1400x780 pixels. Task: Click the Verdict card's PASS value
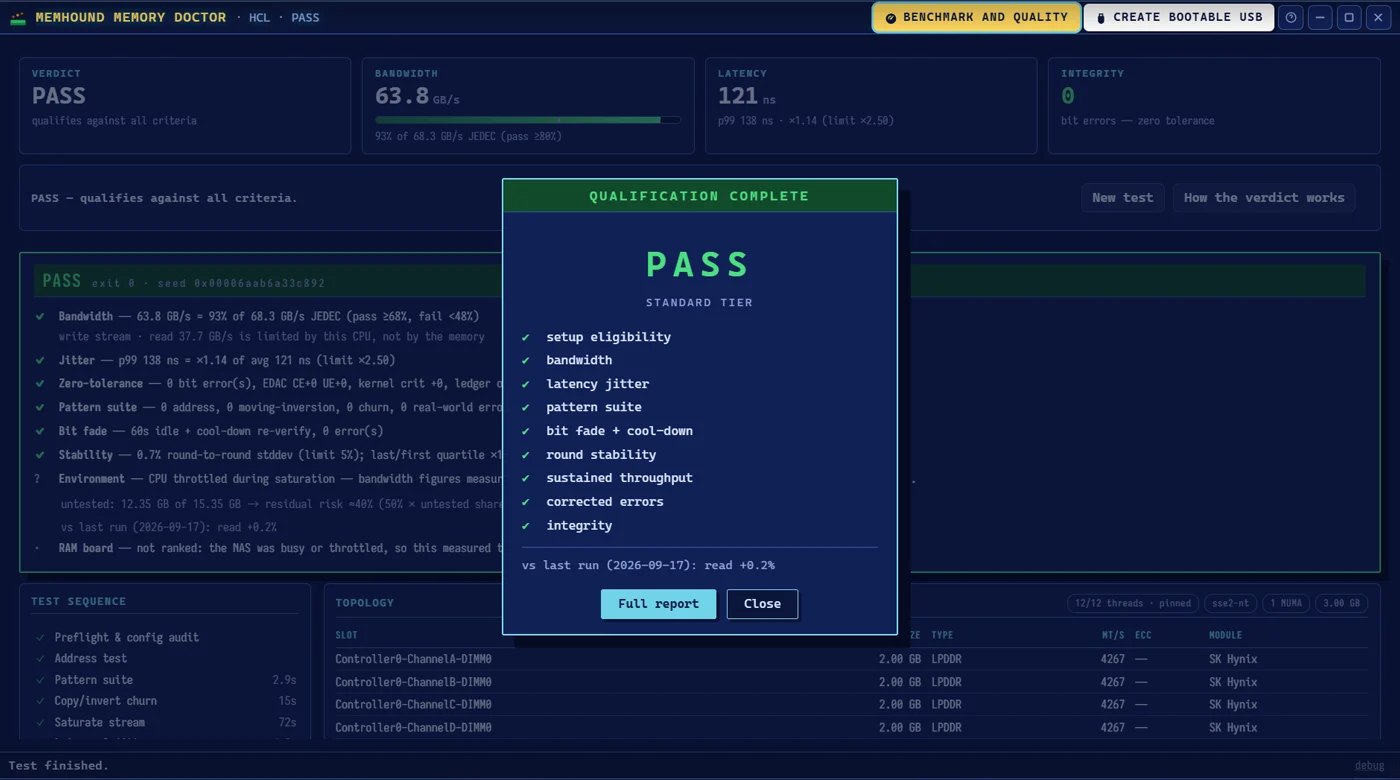59,96
